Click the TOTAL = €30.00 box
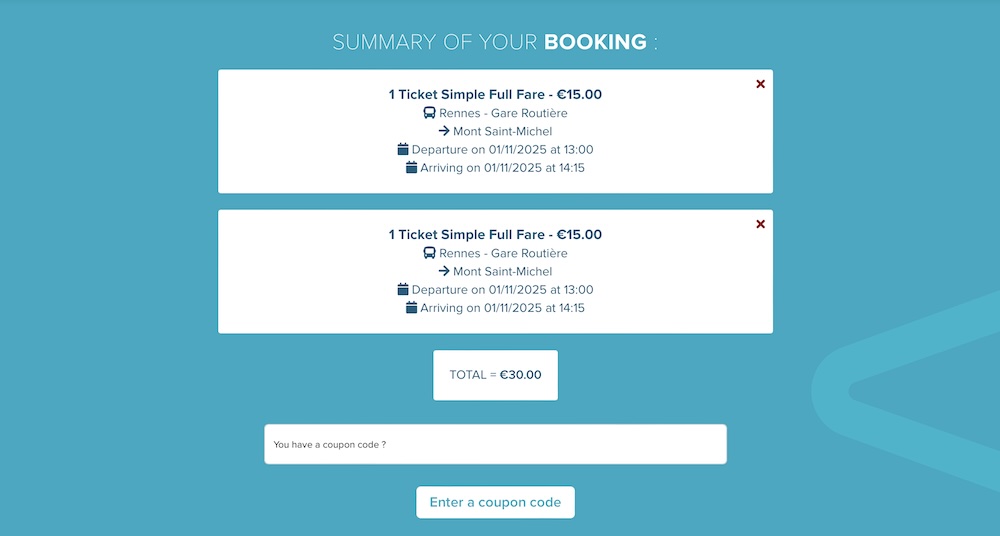 (x=496, y=375)
